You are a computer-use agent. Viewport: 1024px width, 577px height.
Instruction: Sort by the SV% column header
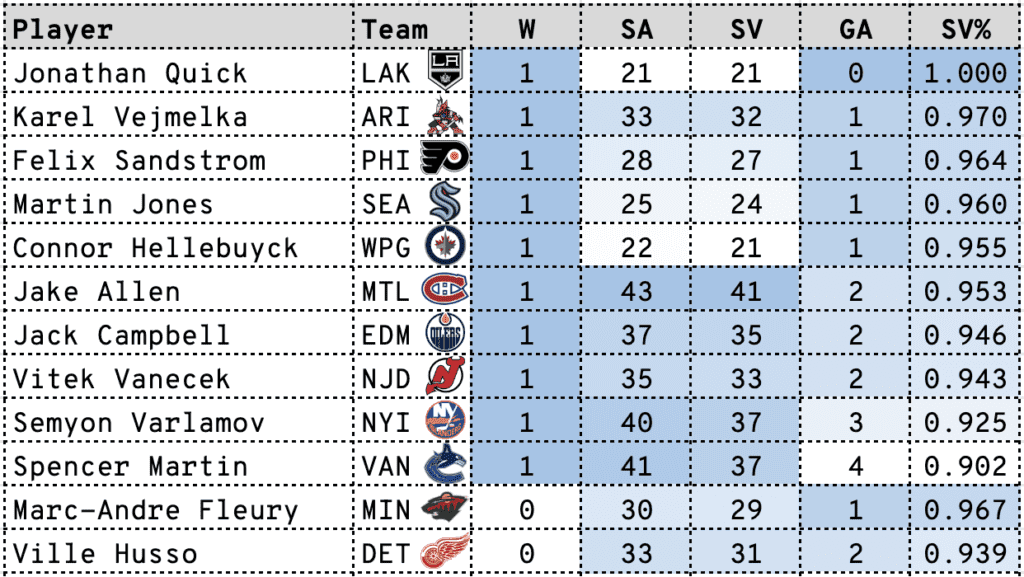click(x=966, y=30)
